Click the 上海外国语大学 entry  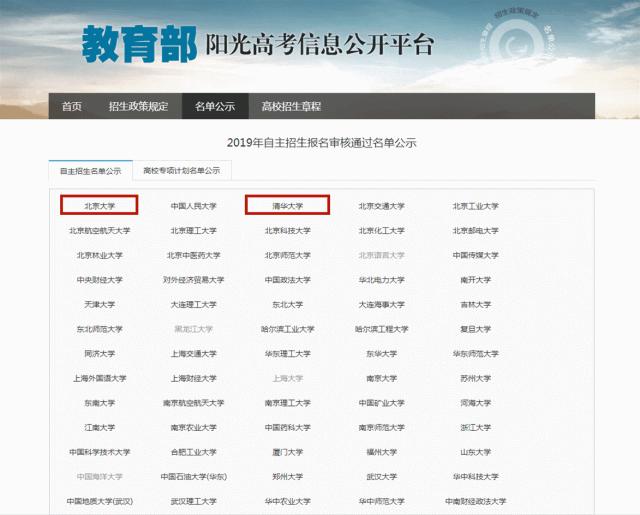pos(100,378)
